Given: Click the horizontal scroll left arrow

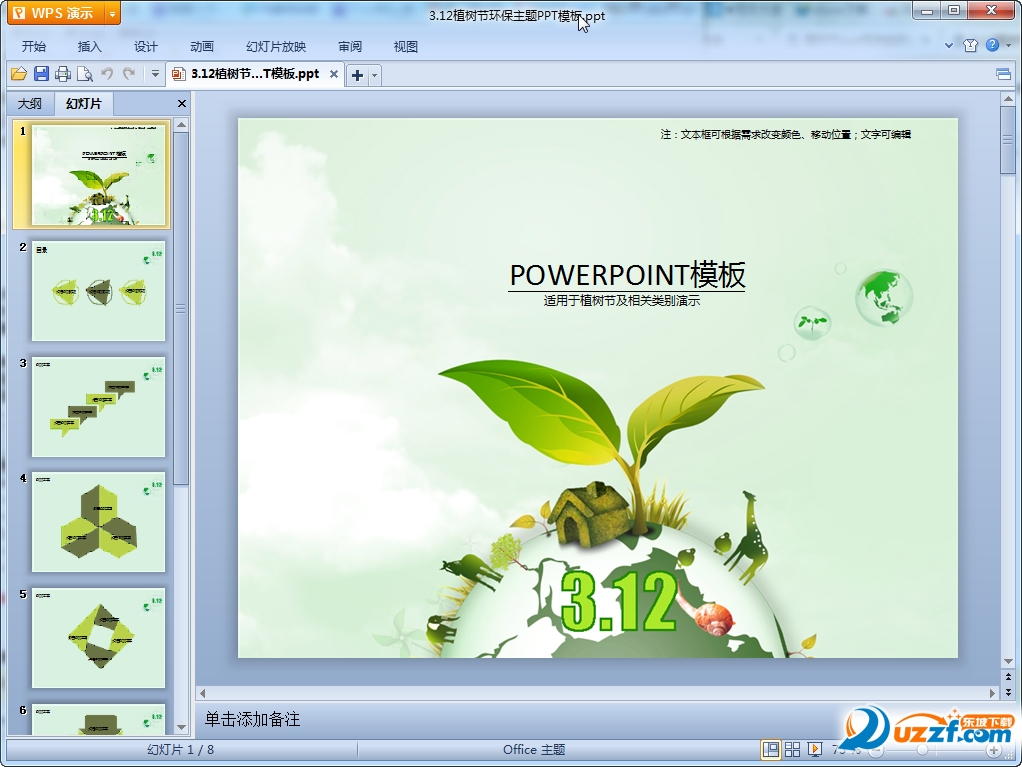Looking at the screenshot, I should (203, 693).
